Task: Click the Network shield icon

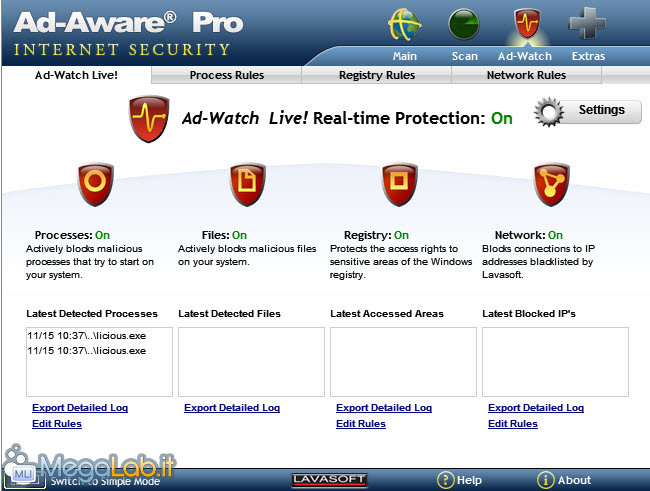Action: point(552,184)
